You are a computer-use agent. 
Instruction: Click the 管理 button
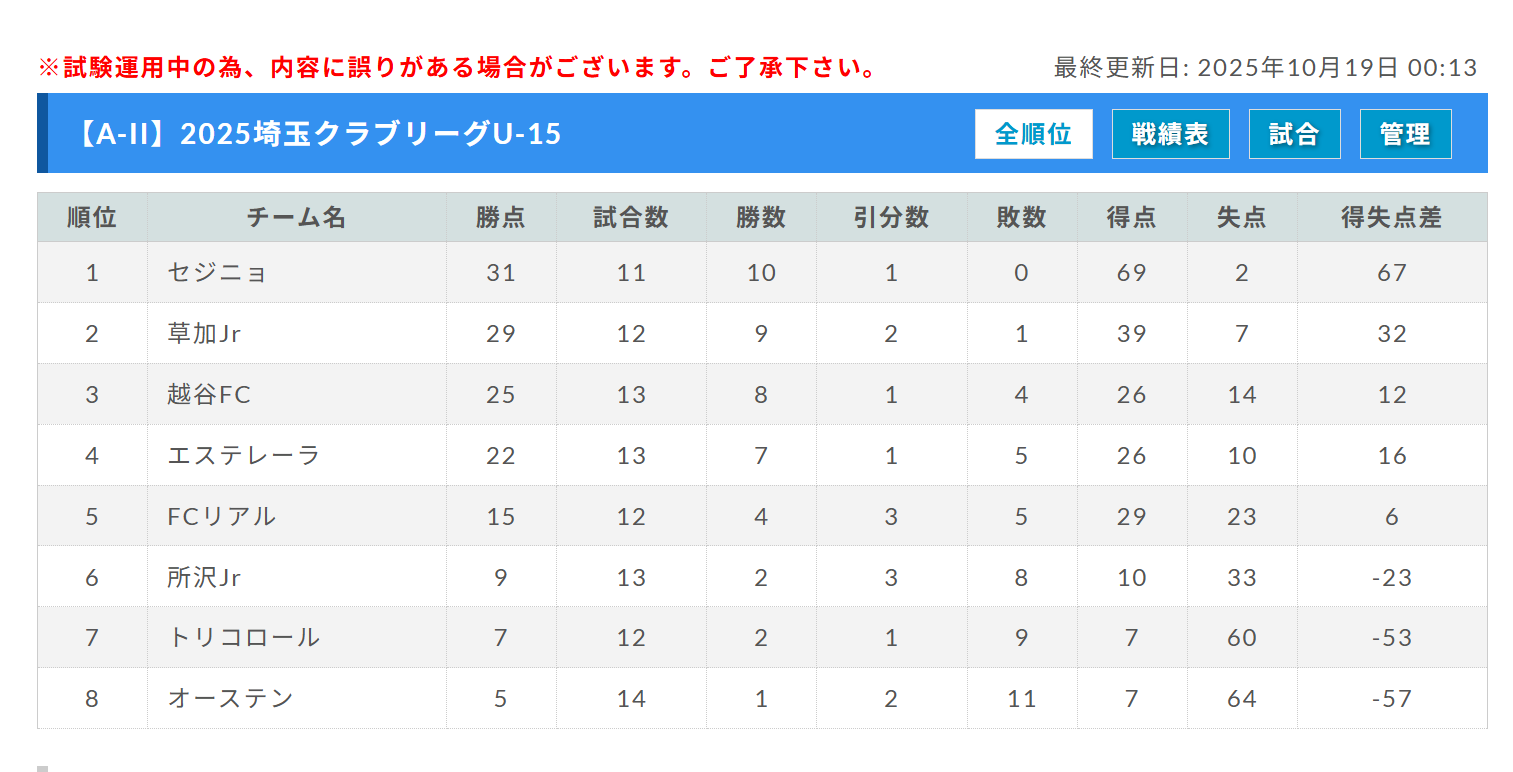1405,134
